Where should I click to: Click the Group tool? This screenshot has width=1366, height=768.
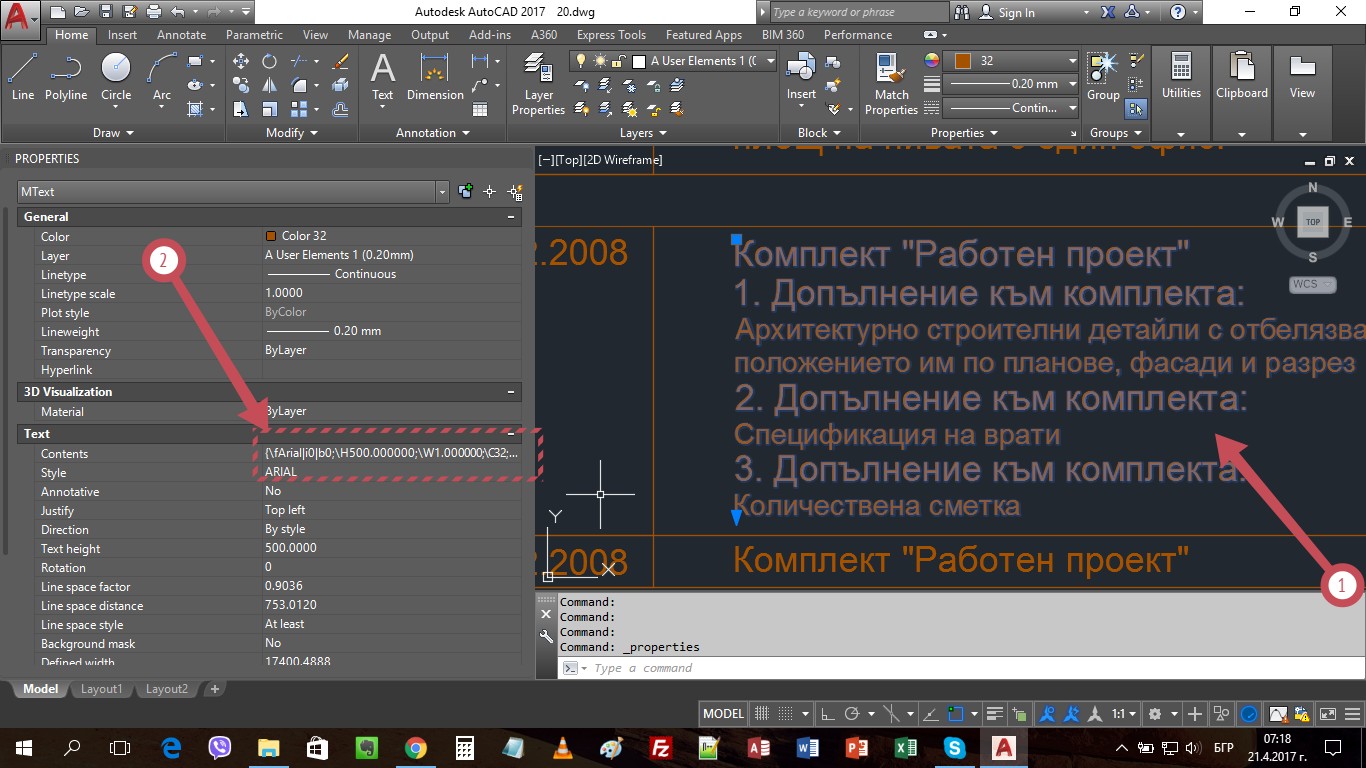point(1103,78)
